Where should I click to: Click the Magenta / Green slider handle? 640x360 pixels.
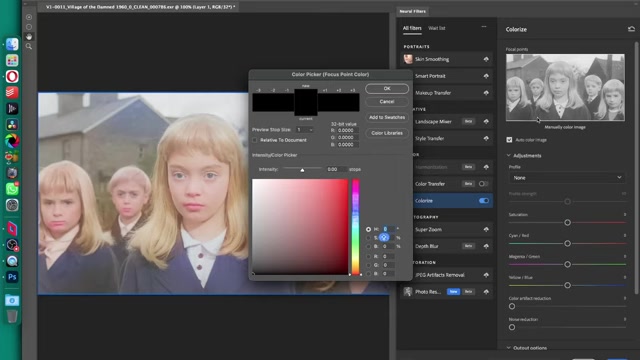567,264
